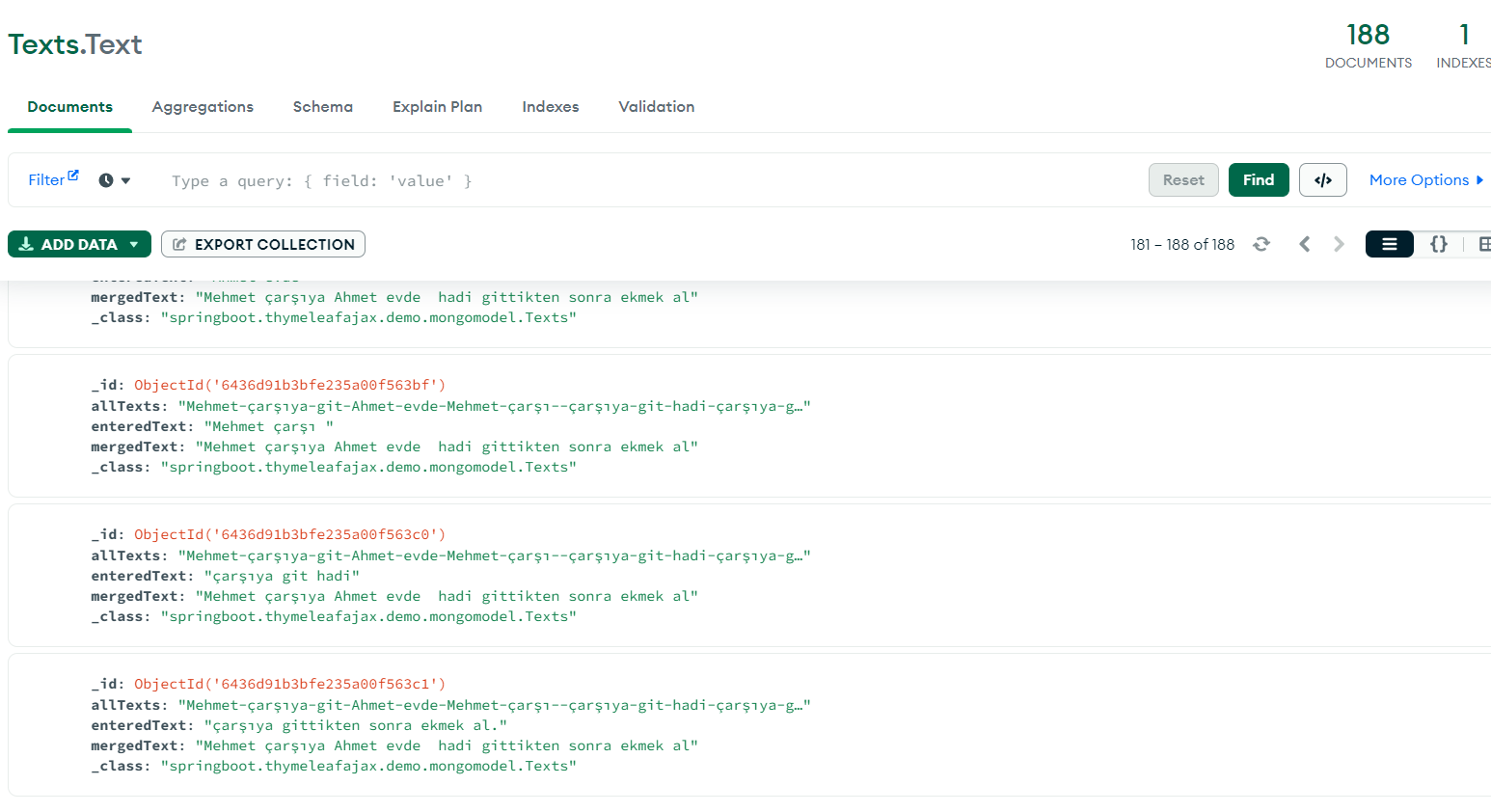Screen dimensions: 1491x812
Task: Click ObjectId ending in 563c0
Action: 289,534
